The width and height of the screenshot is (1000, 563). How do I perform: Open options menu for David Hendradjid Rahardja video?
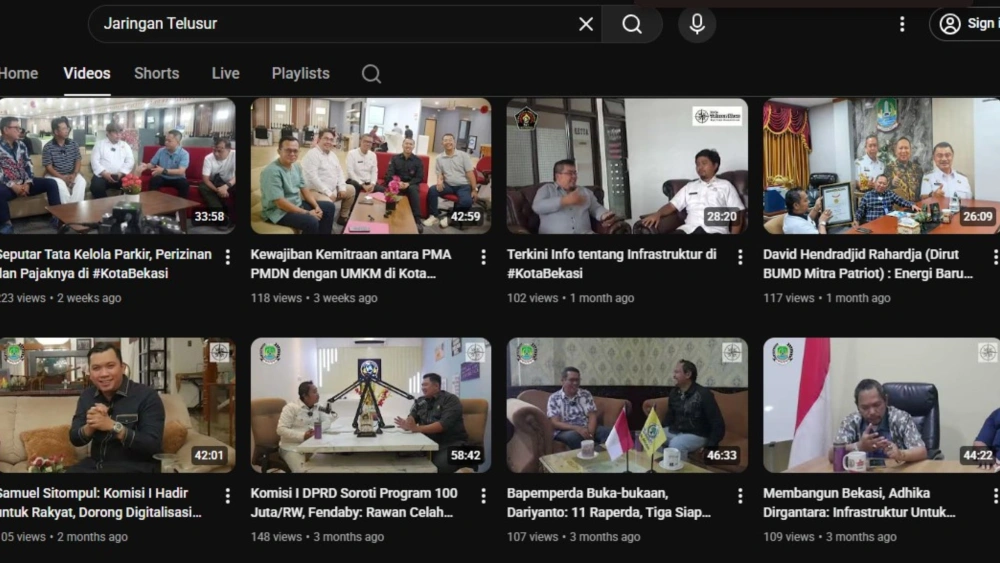[995, 257]
